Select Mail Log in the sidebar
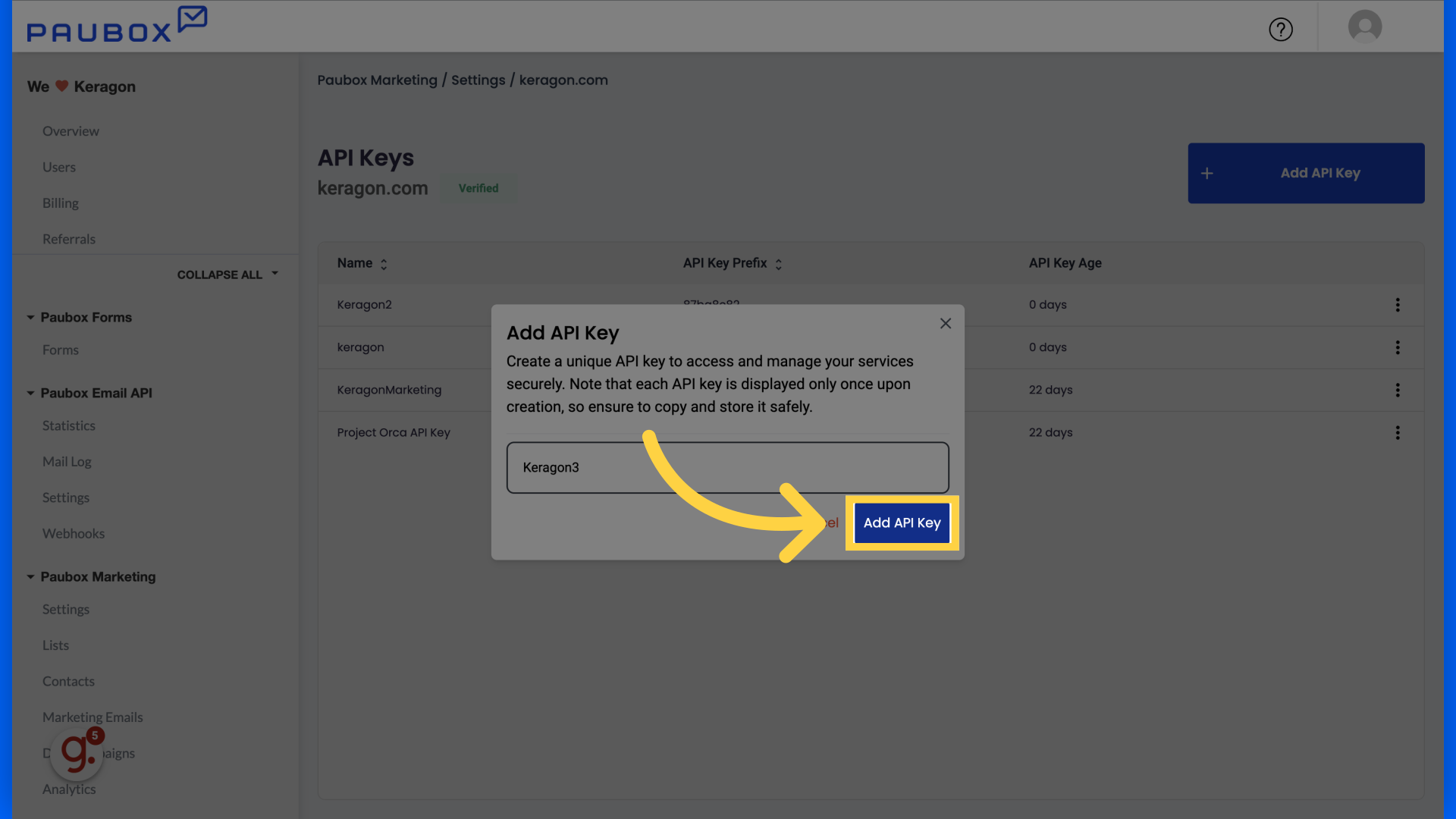 pos(67,461)
